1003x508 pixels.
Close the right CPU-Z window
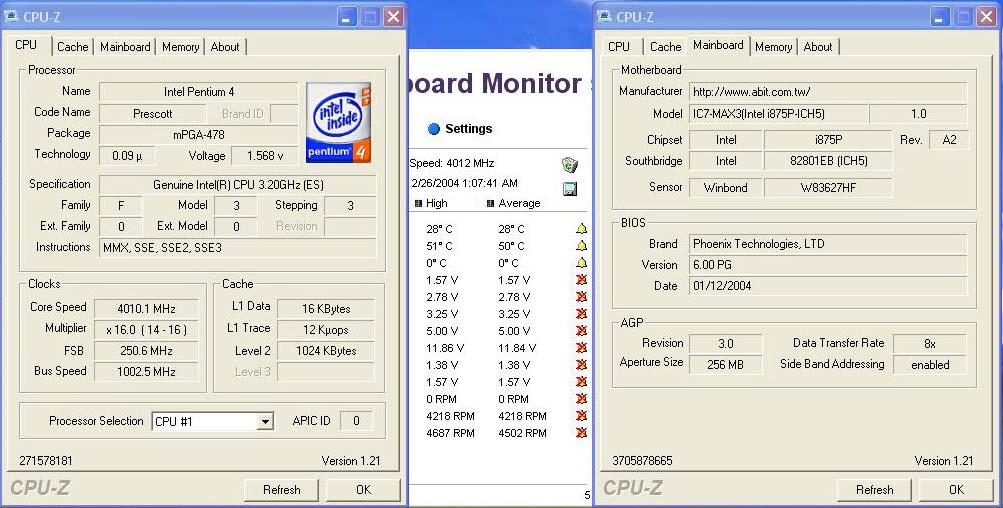tap(987, 17)
